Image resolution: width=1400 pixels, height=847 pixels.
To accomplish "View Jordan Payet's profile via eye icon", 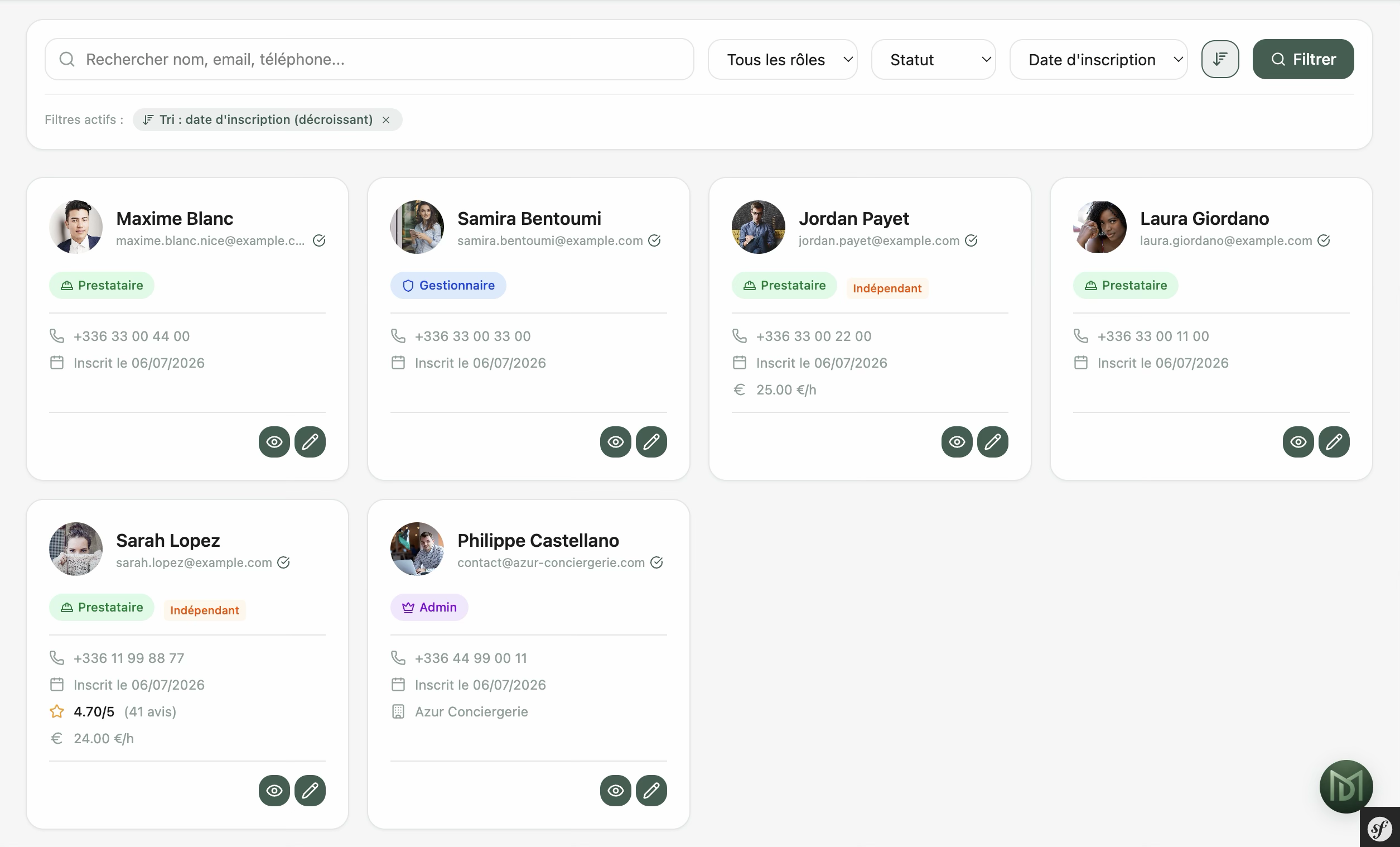I will click(x=957, y=442).
